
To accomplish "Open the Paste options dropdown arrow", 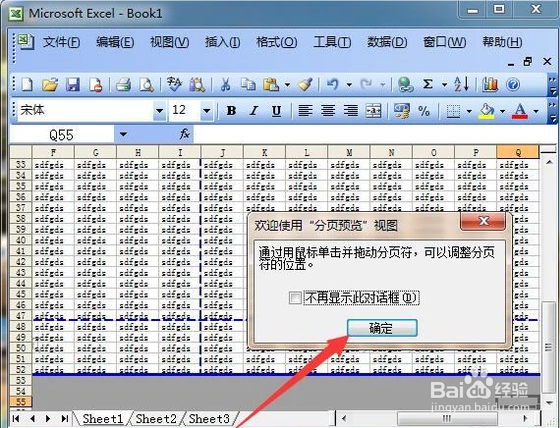I will coord(288,85).
